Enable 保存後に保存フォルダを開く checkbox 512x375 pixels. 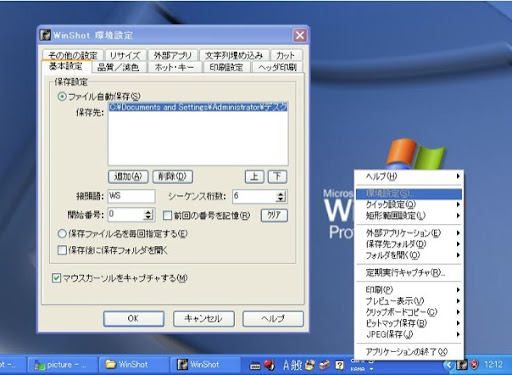pyautogui.click(x=62, y=250)
